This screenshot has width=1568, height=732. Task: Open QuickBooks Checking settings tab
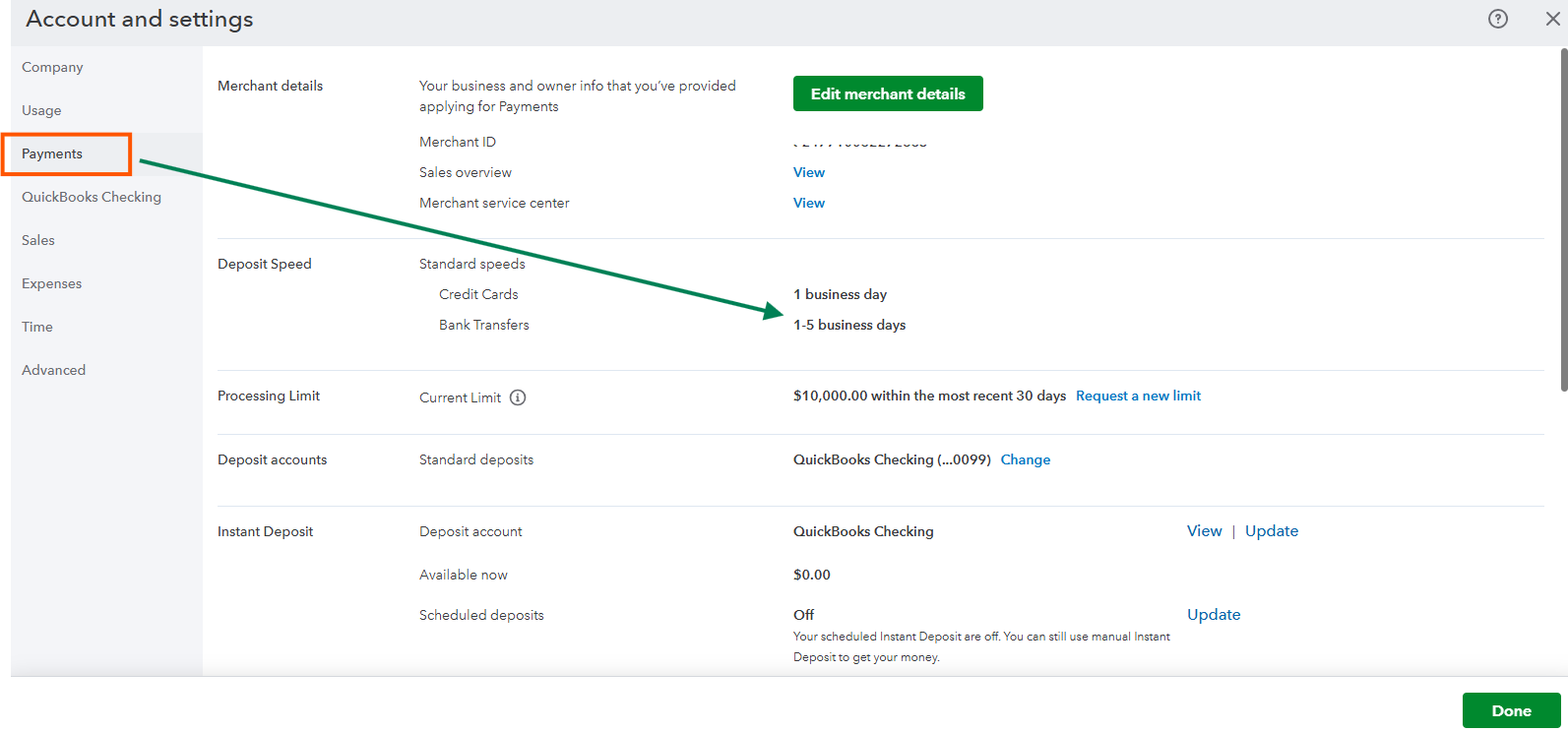(x=92, y=197)
